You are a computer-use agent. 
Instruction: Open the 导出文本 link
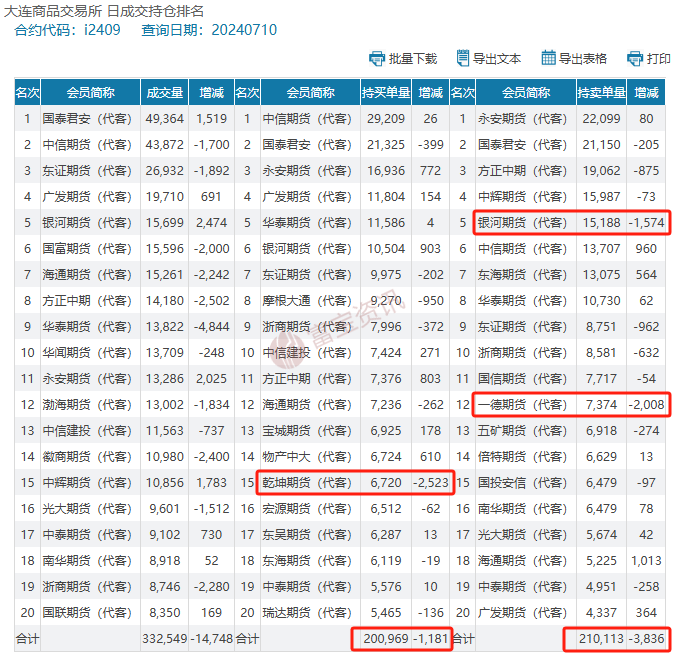[497, 59]
